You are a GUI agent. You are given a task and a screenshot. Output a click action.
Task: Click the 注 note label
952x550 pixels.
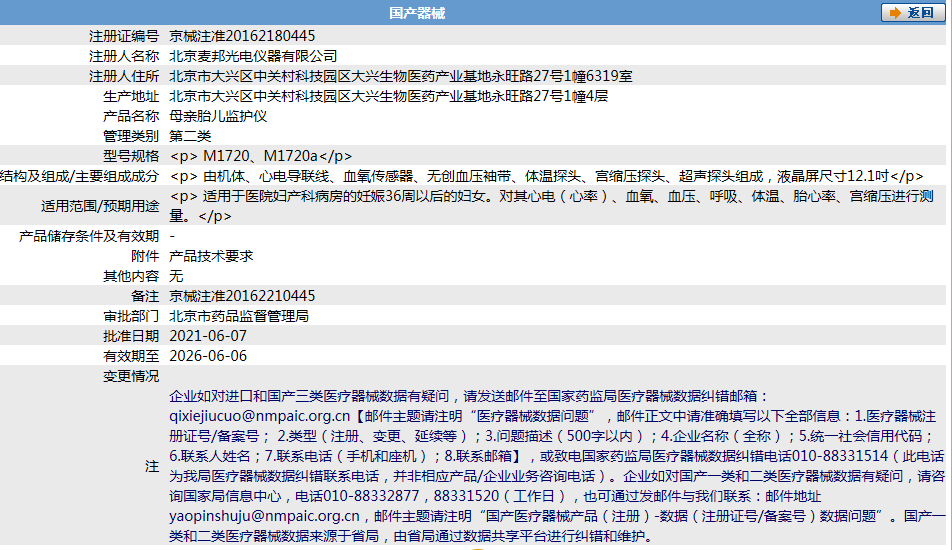pyautogui.click(x=152, y=466)
